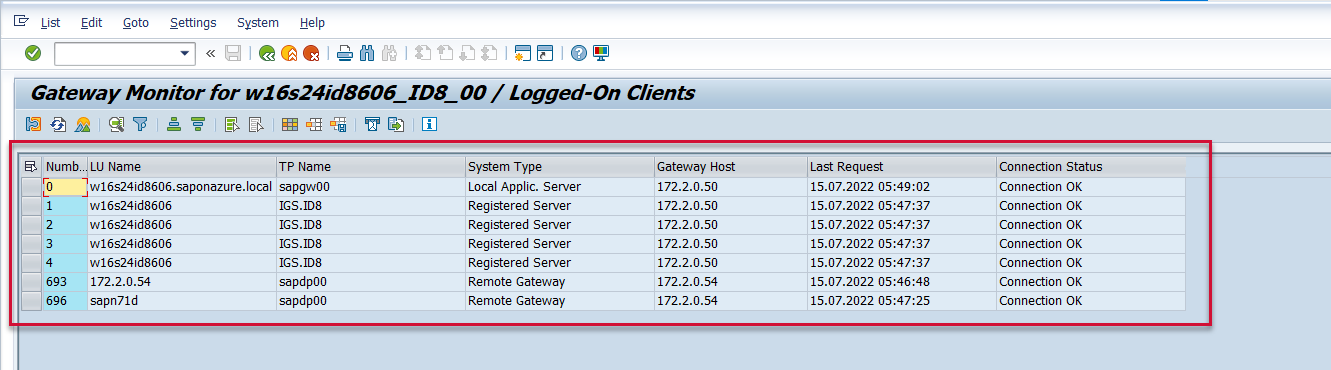Click the Help question mark icon

coord(578,54)
